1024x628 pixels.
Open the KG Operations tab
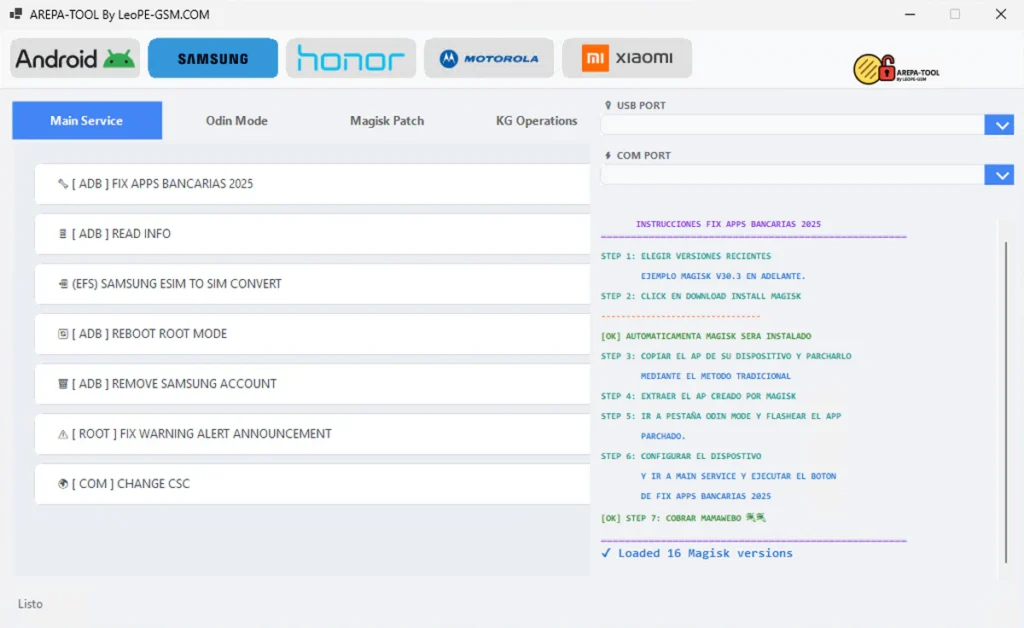point(536,121)
